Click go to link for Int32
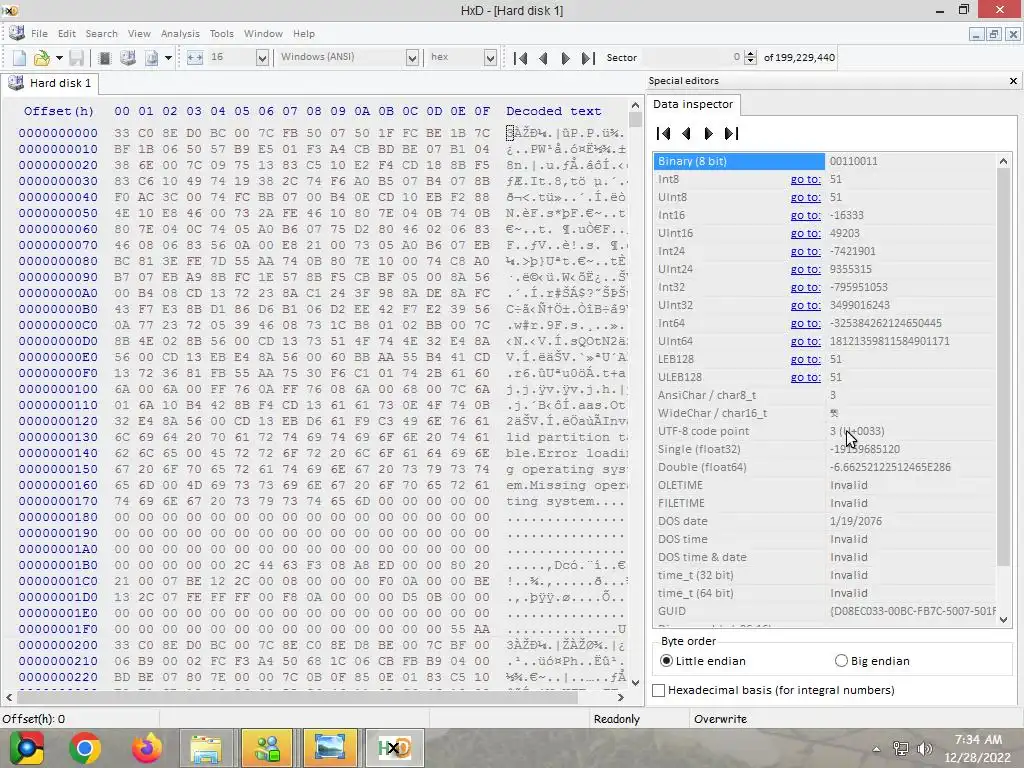This screenshot has width=1024, height=768. click(805, 287)
